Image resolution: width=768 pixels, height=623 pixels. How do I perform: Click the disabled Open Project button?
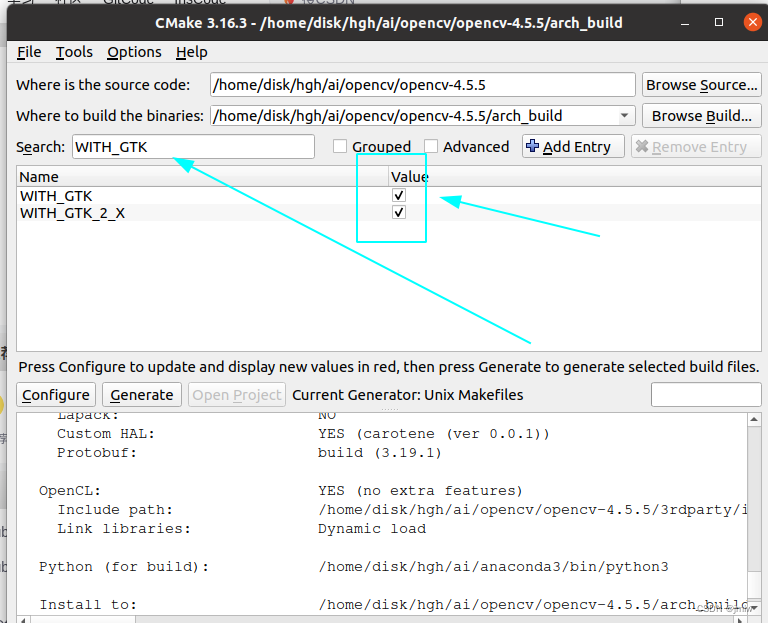(x=237, y=395)
